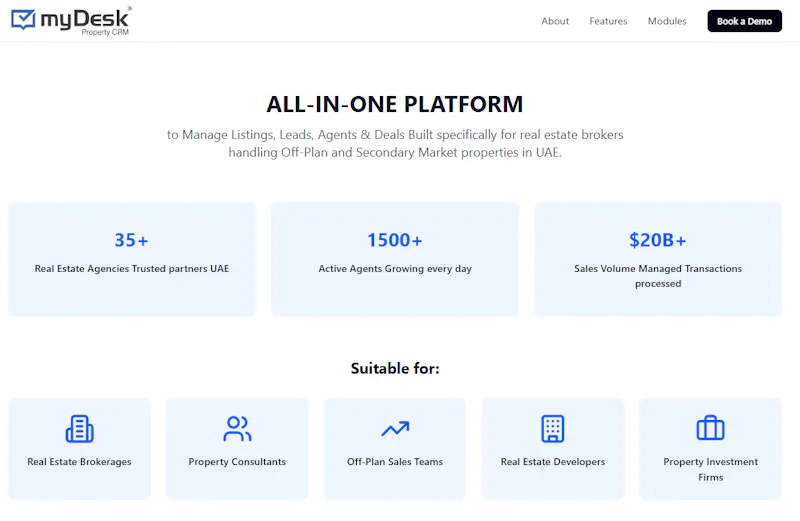Click the 'Property Investment Firms' label
The height and width of the screenshot is (521, 800).
(710, 469)
